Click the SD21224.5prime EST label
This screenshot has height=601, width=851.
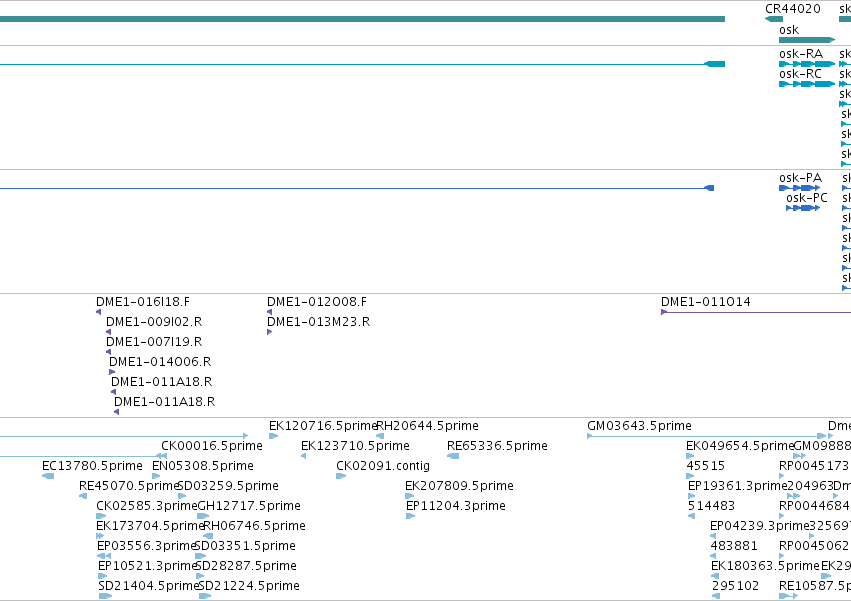coord(249,586)
